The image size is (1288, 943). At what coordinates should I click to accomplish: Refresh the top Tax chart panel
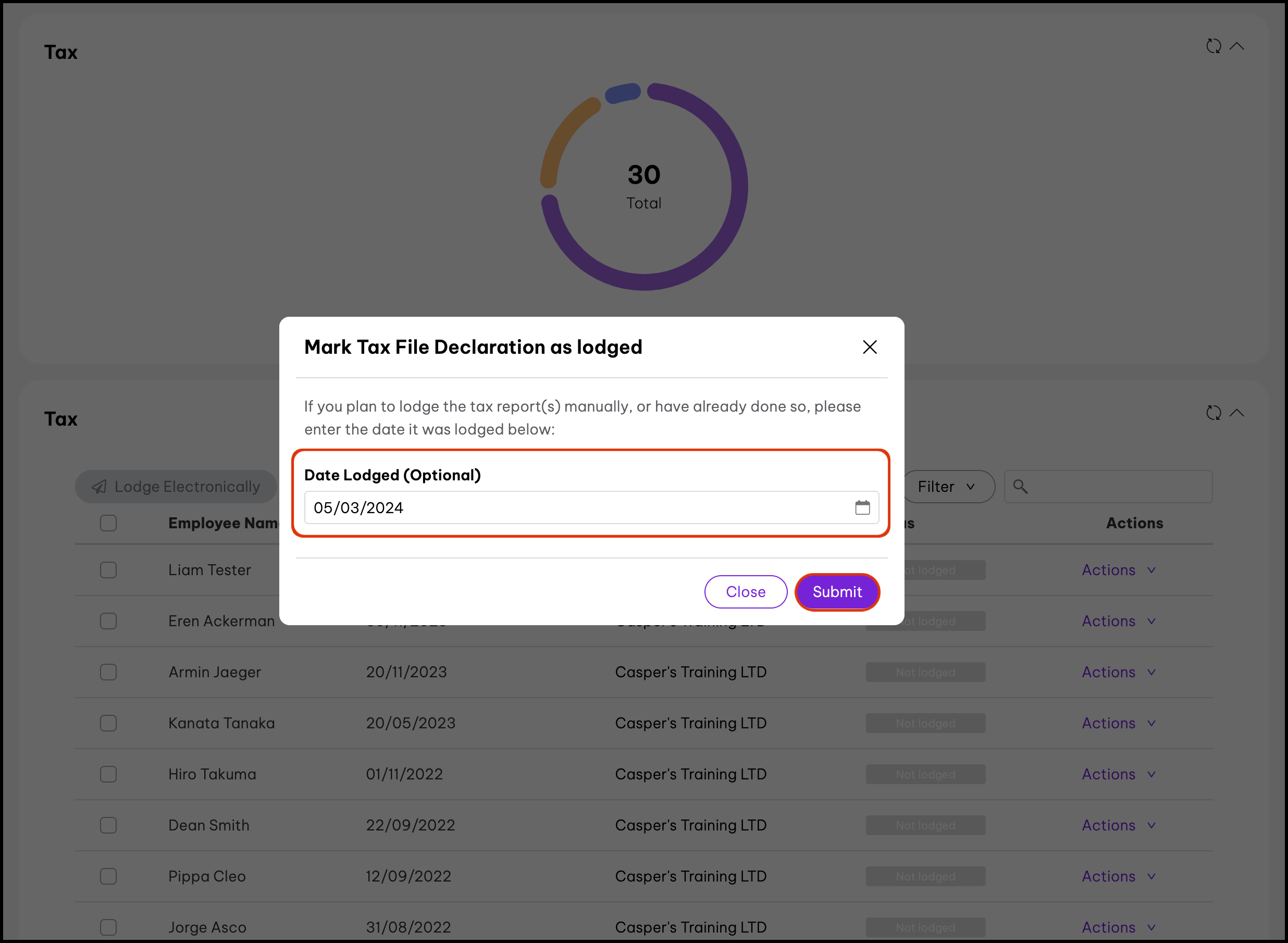[x=1213, y=46]
